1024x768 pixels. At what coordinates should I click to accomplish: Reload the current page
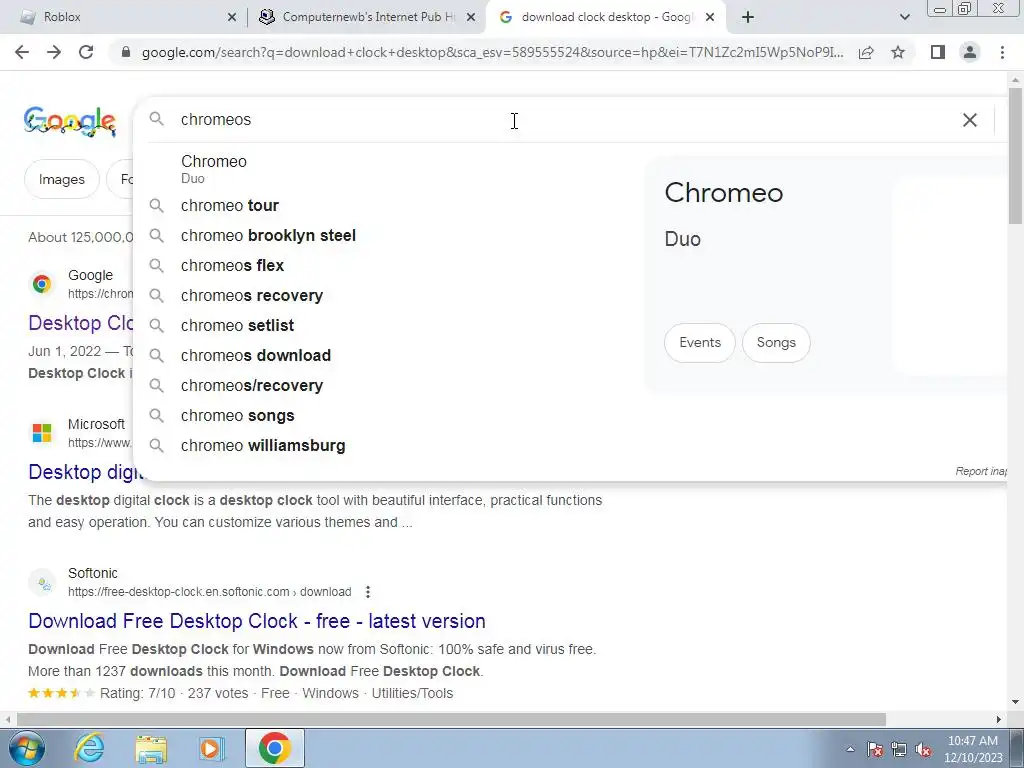click(x=86, y=52)
